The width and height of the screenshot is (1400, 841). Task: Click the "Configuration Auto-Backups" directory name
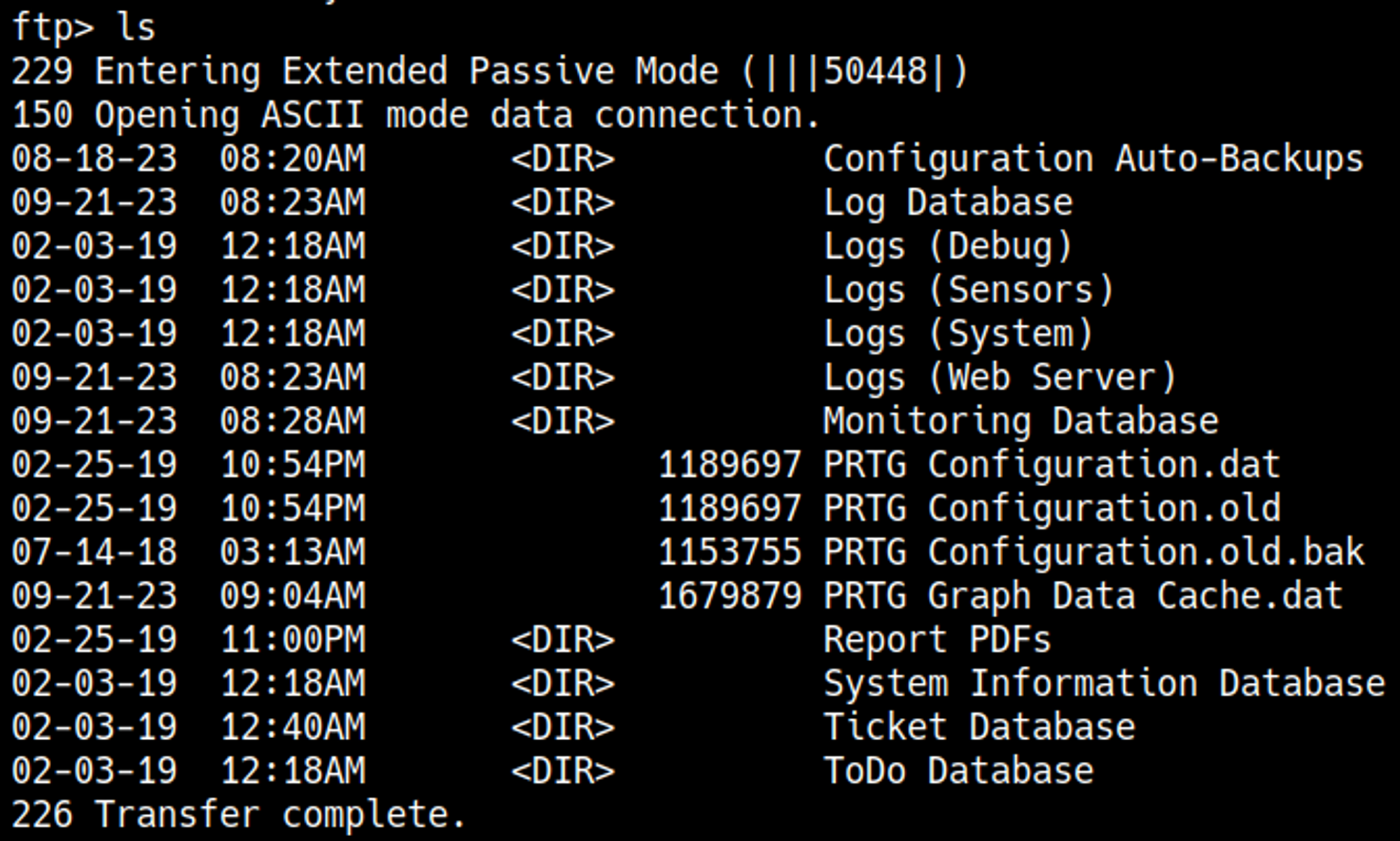[x=1093, y=159]
